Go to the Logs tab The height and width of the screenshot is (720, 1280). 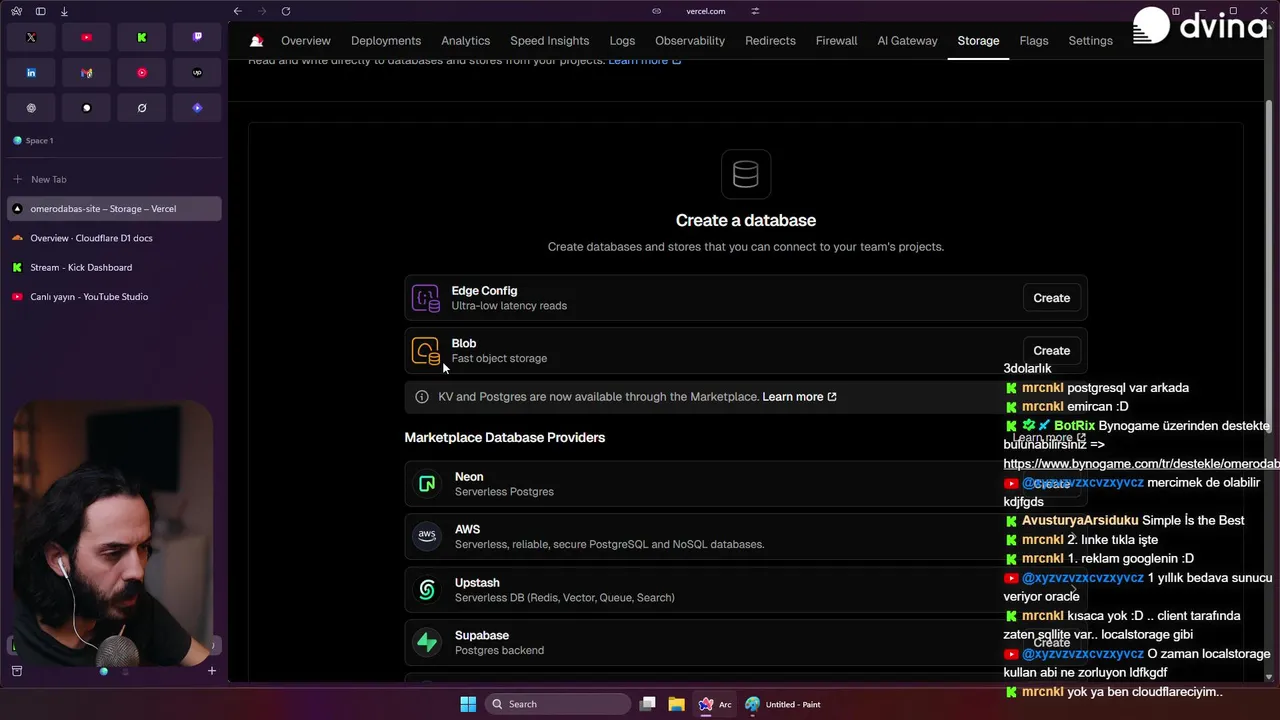[x=622, y=41]
